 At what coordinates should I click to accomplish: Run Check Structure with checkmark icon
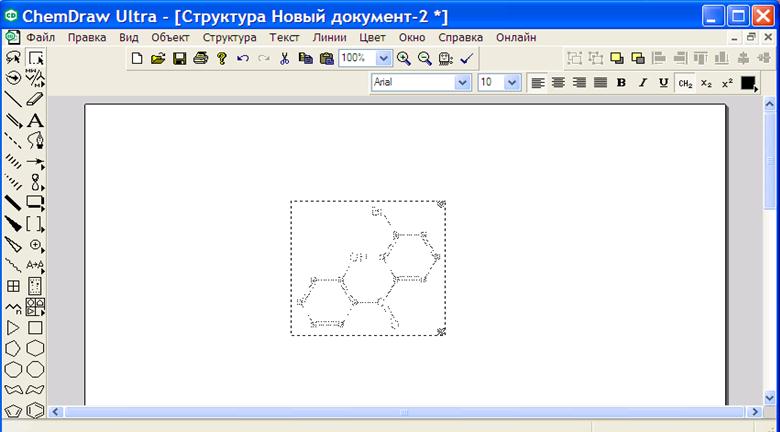pos(466,58)
